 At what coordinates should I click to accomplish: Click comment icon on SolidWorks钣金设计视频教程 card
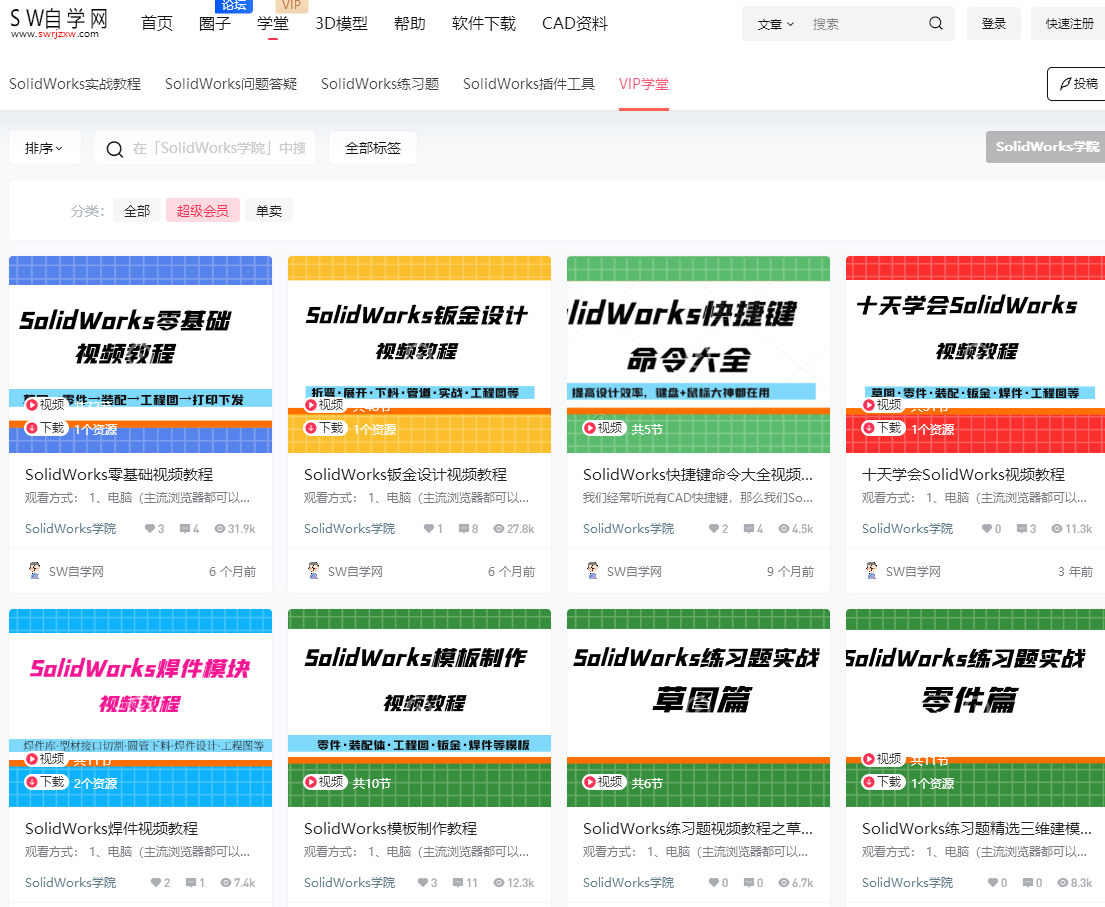click(464, 529)
